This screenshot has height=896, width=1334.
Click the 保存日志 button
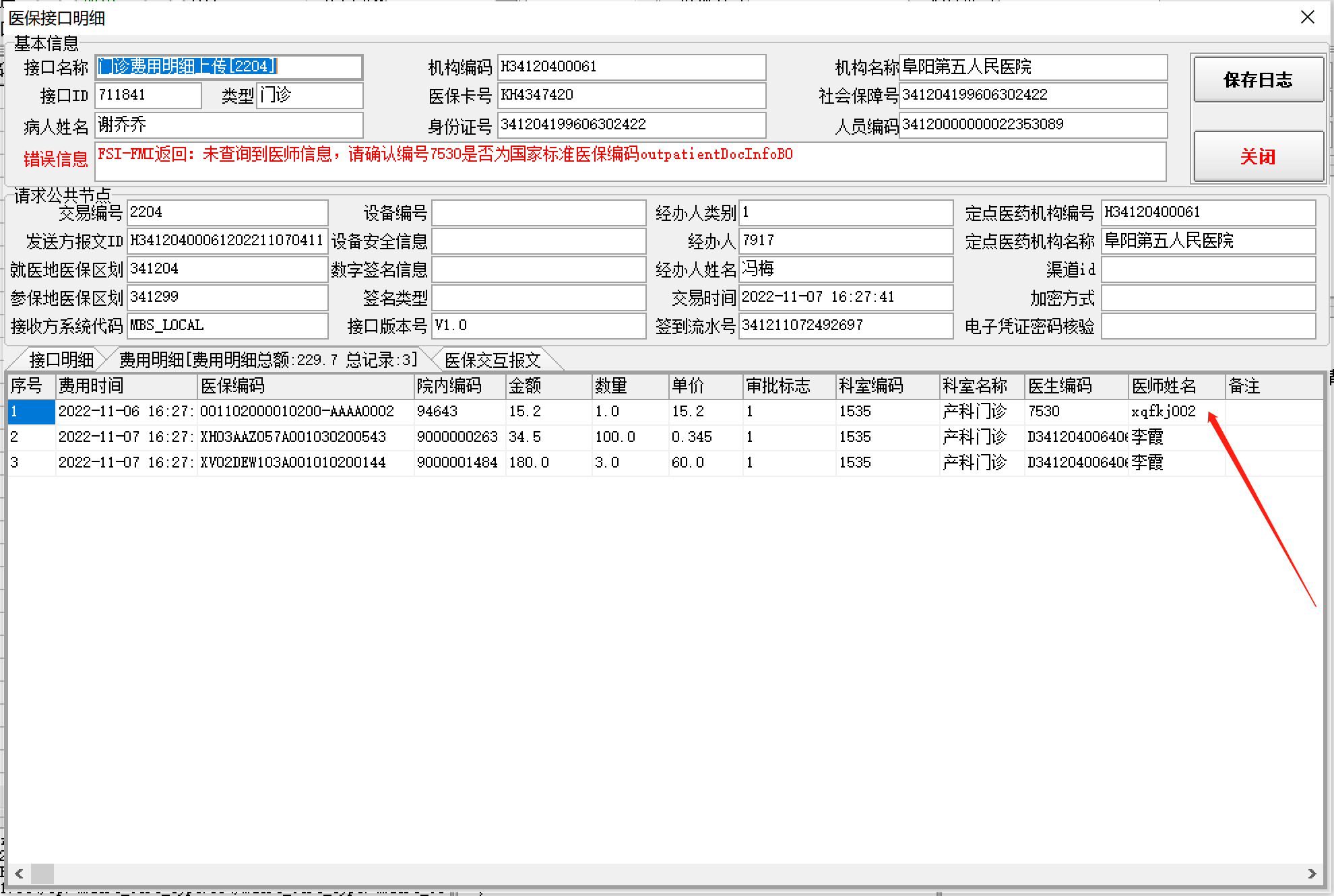click(1258, 79)
